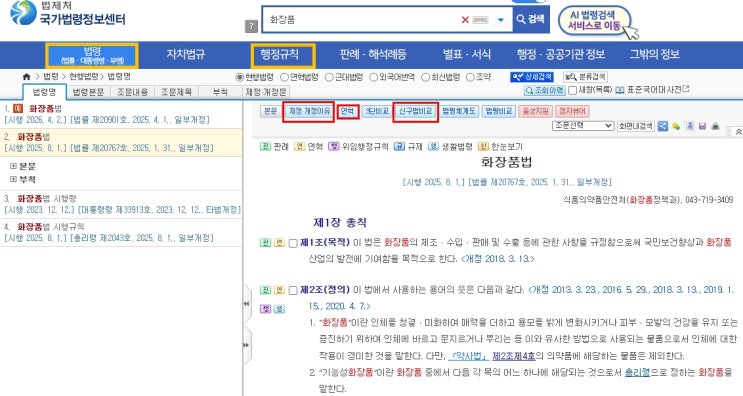
Task: Click the 3단비교 button
Action: pos(377,111)
